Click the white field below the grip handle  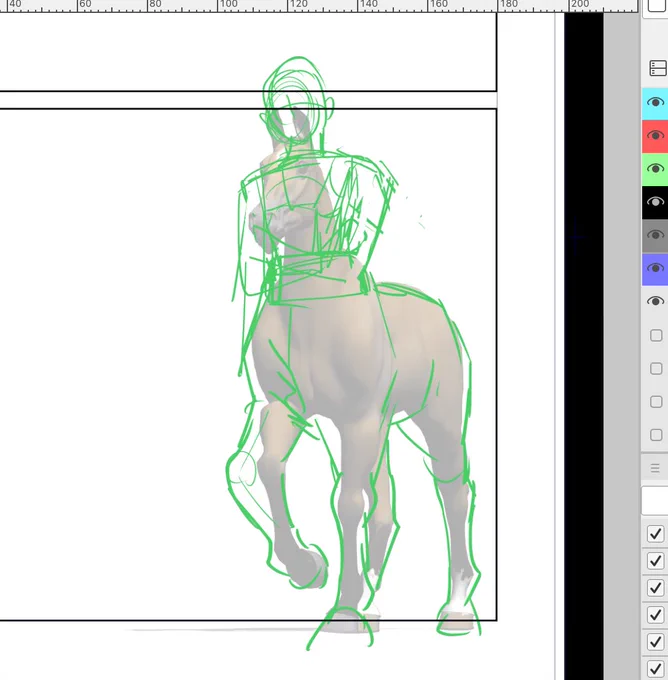pyautogui.click(x=655, y=501)
